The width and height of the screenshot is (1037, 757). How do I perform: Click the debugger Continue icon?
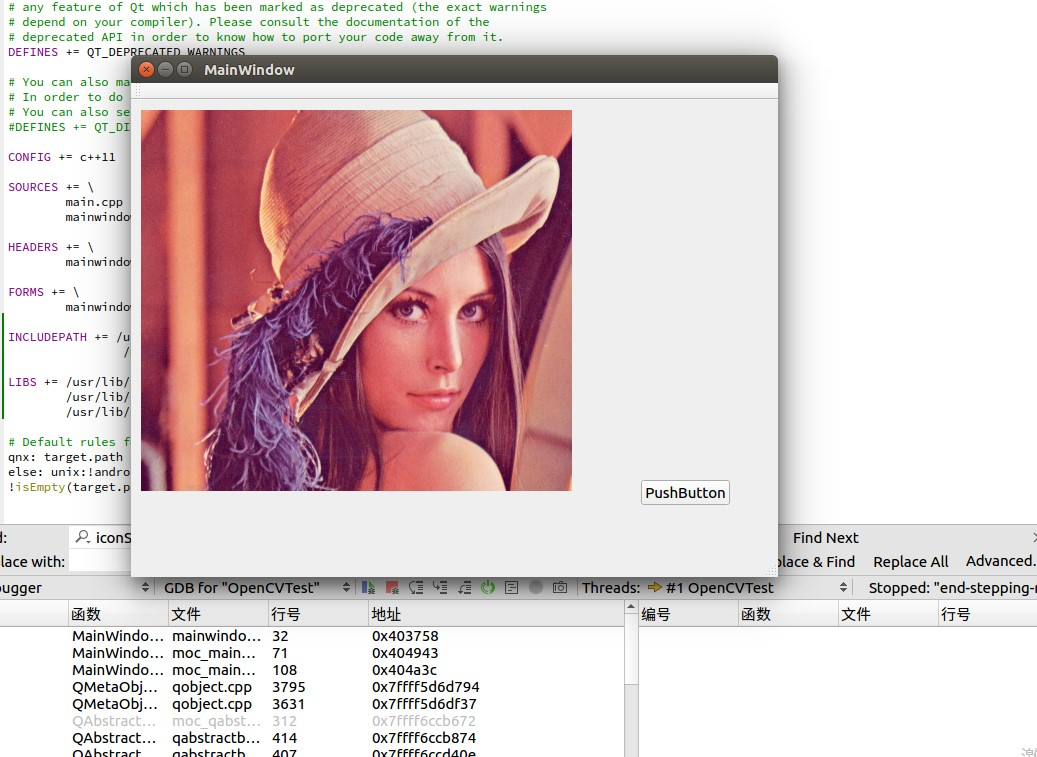tap(368, 587)
